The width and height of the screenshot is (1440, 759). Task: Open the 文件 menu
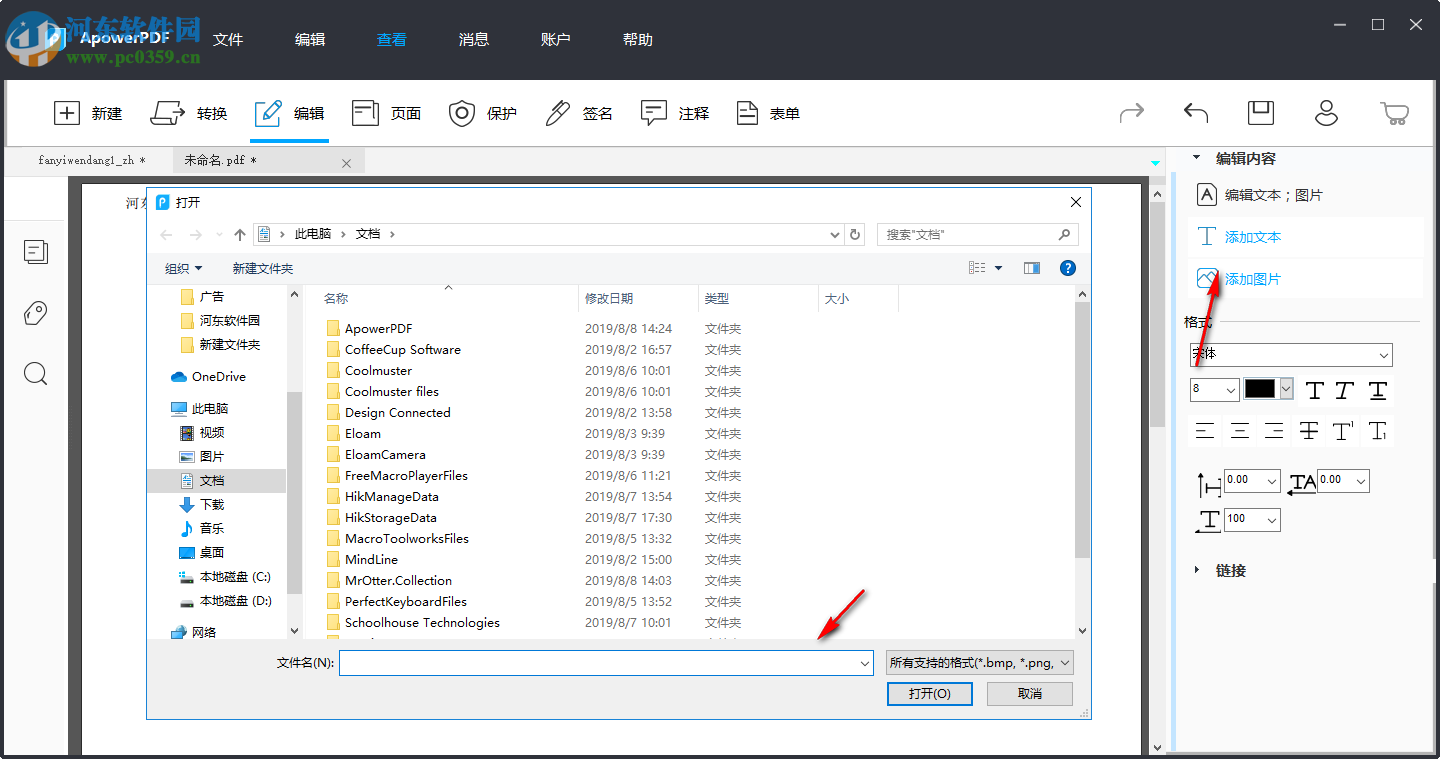tap(228, 39)
